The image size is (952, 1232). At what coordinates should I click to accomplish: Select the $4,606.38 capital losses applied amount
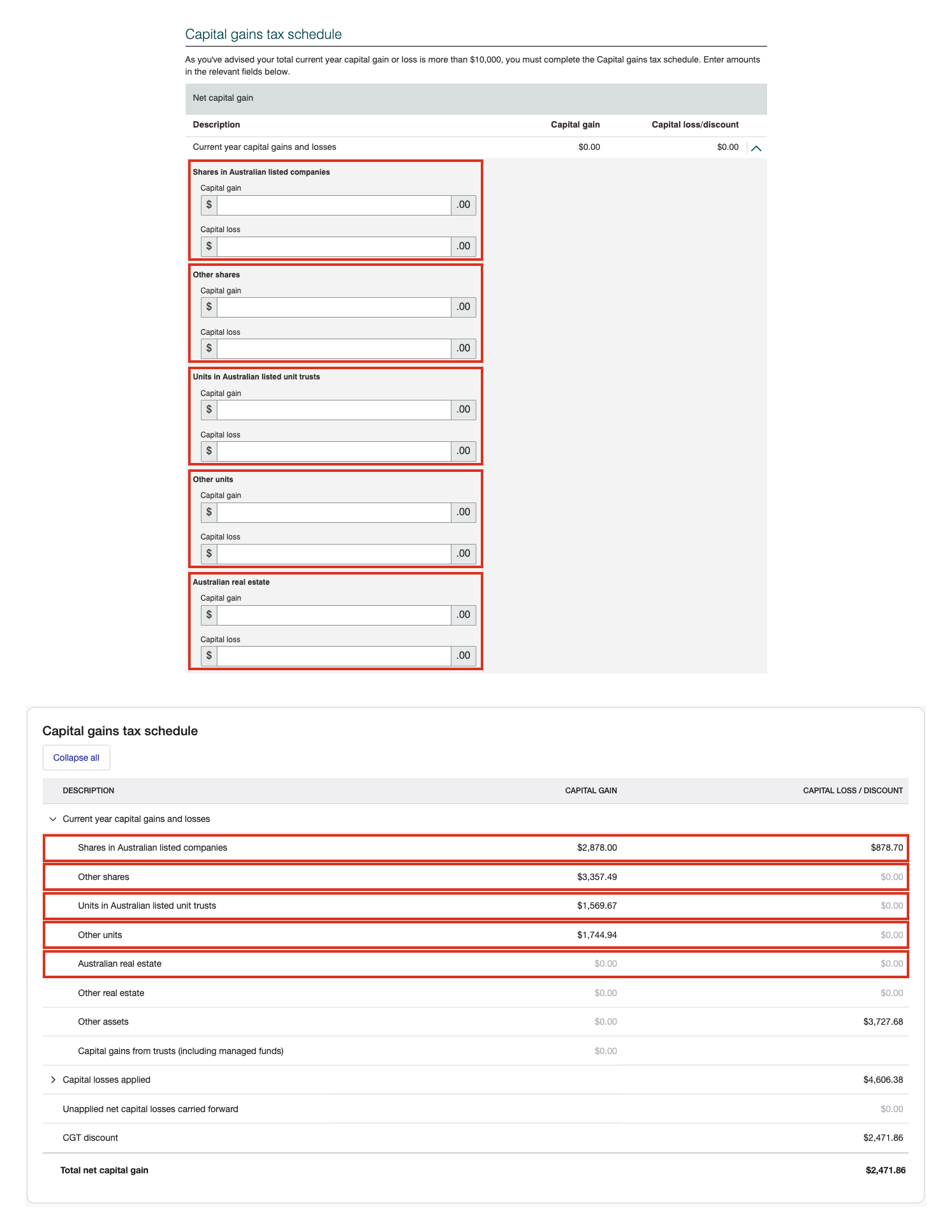coord(883,1080)
